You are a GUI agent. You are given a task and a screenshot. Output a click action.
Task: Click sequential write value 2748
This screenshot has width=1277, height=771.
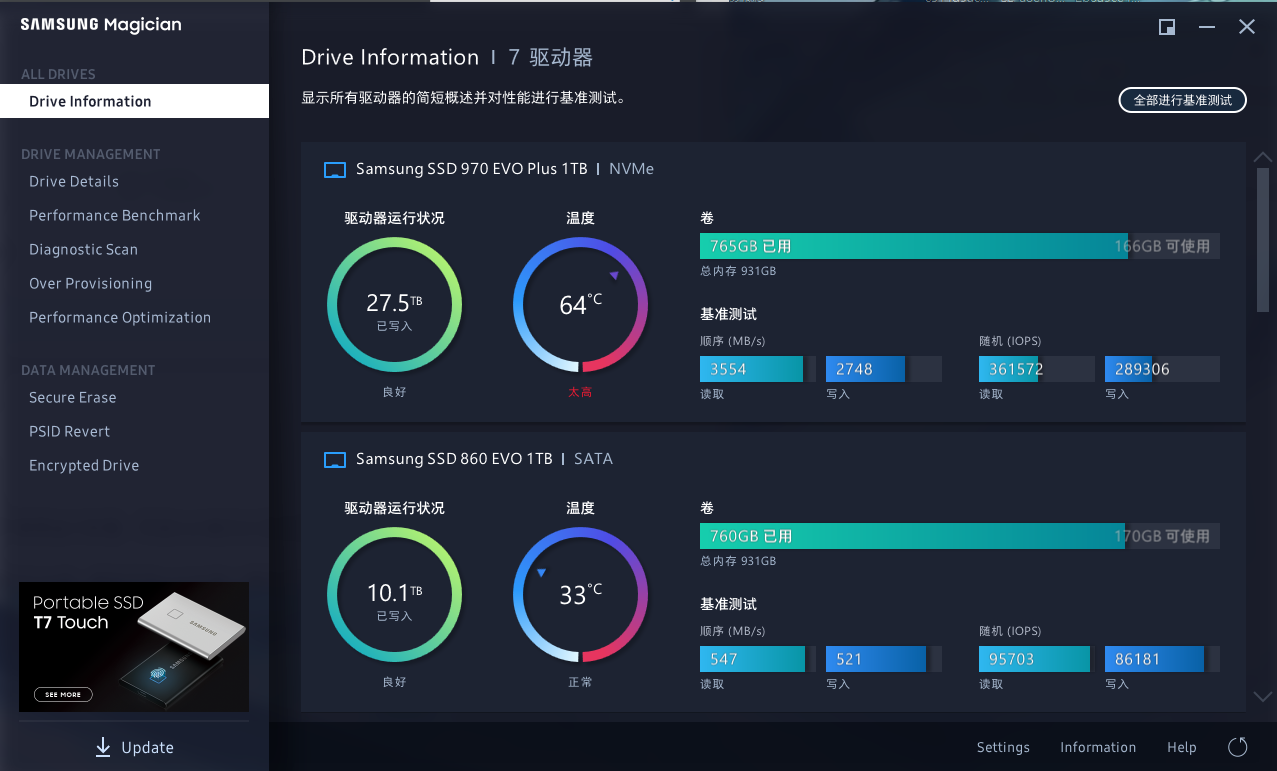pos(854,369)
